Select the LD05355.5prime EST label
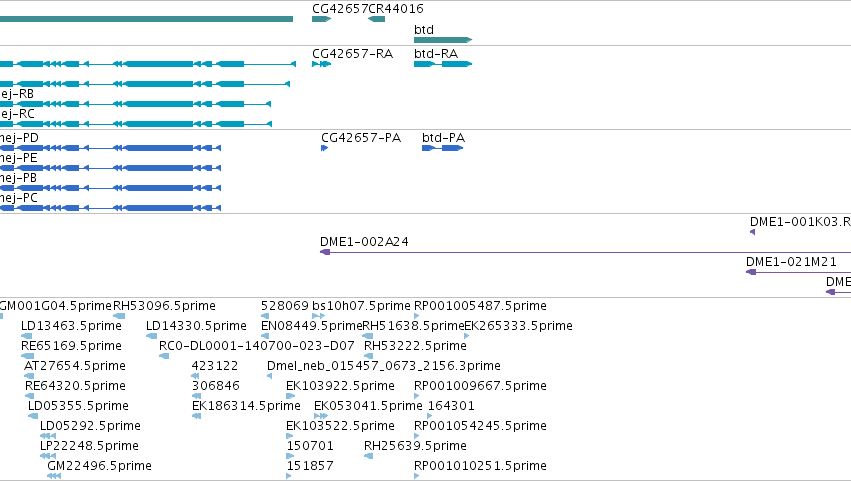Image resolution: width=851 pixels, height=481 pixels. pos(78,406)
